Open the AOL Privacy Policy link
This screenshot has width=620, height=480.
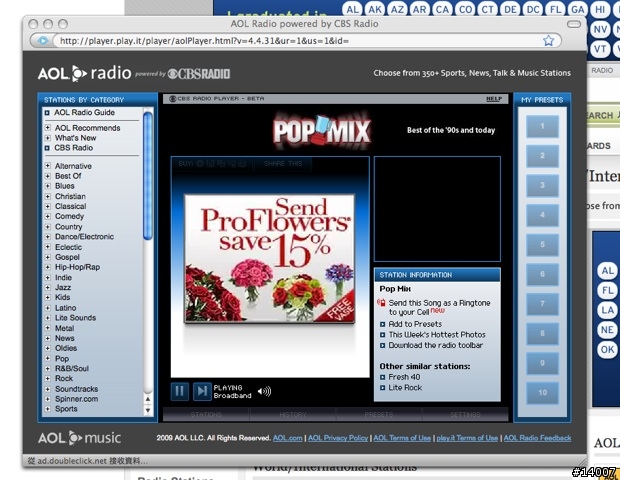pyautogui.click(x=338, y=438)
